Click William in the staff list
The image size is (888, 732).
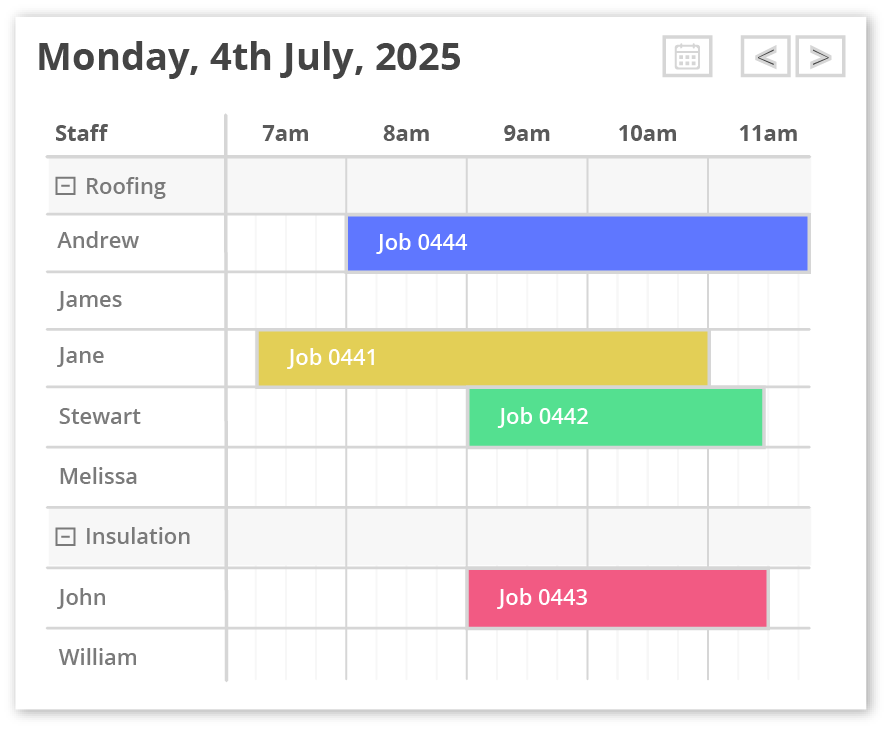click(98, 657)
